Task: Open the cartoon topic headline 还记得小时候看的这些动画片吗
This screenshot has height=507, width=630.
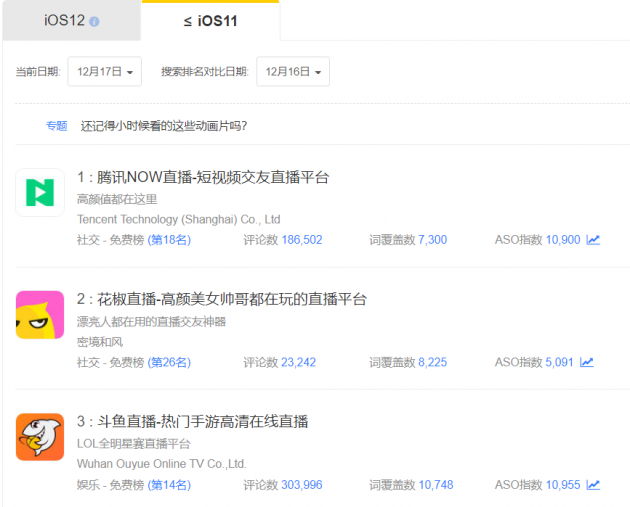Action: 164,126
